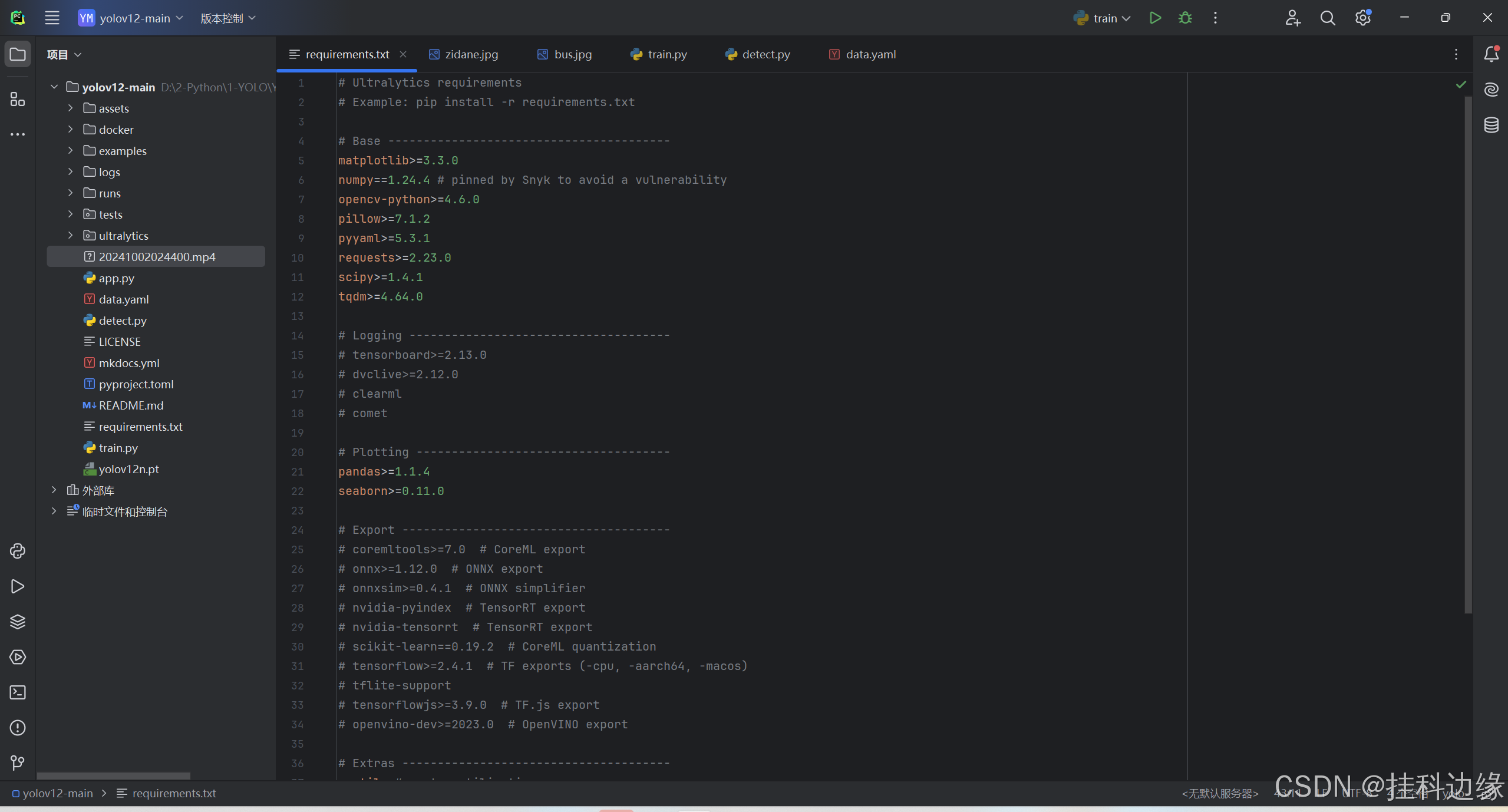Open the main hamburger menu
The height and width of the screenshot is (812, 1508).
(x=52, y=18)
